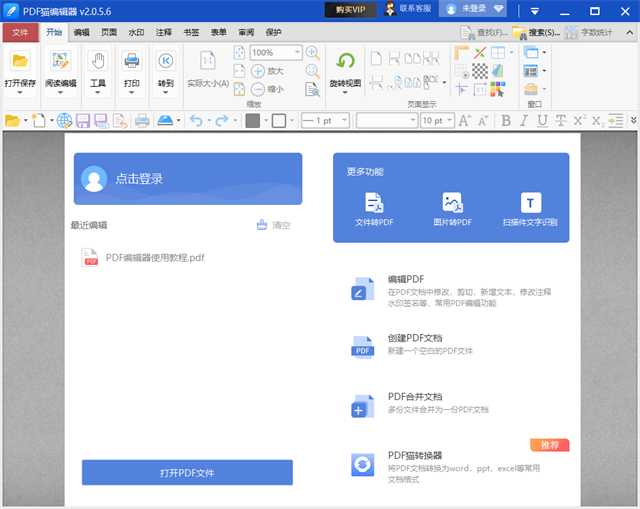Expand the window arrangement dropdown arrow
Image resolution: width=640 pixels, height=509 pixels.
point(544,53)
